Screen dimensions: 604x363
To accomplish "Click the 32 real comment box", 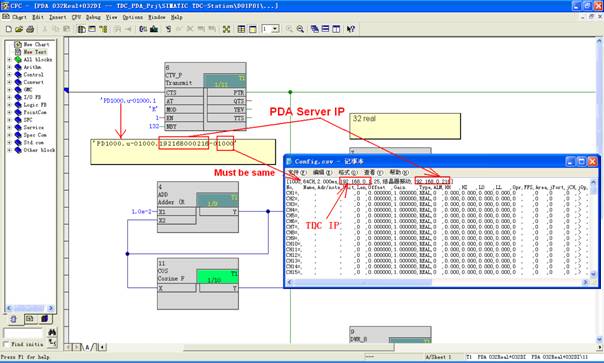I will (405, 126).
